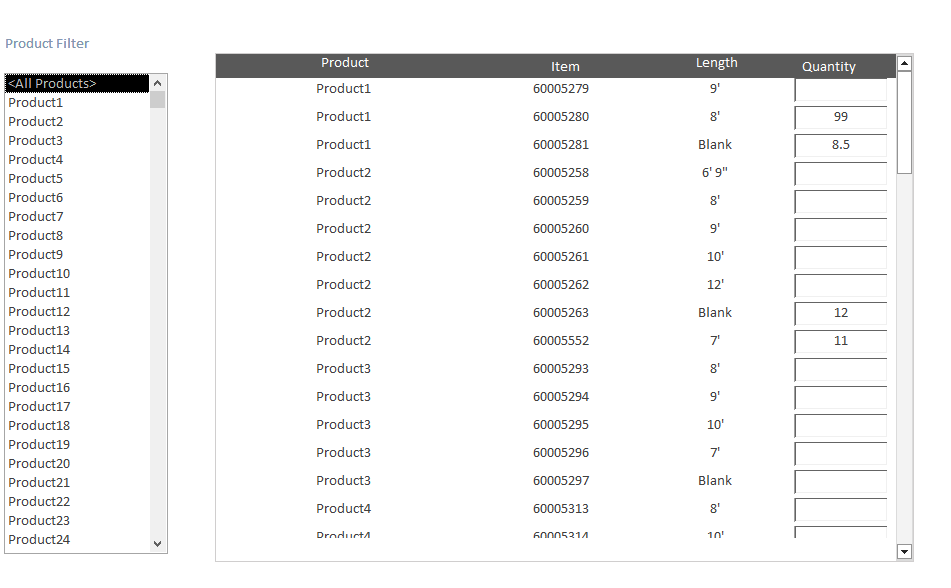951x588 pixels.
Task: Click the Product Filter list scroll-down arrow
Action: pos(157,543)
